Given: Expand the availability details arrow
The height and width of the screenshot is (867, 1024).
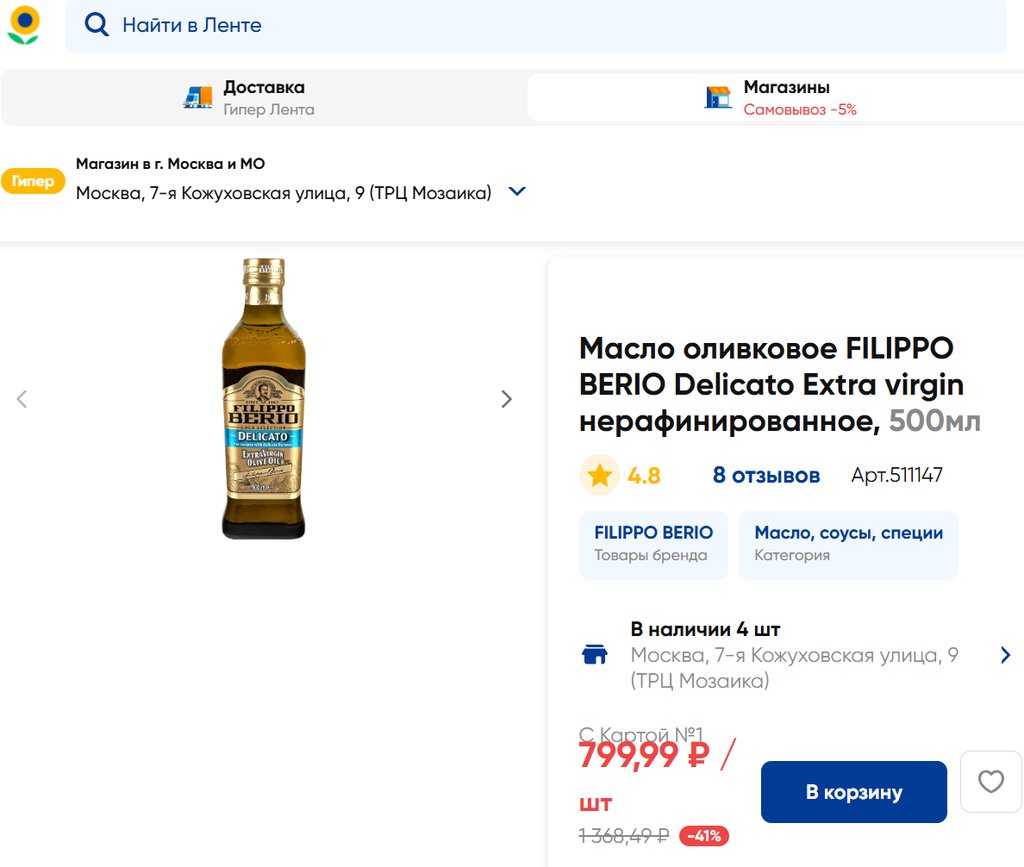Looking at the screenshot, I should (1005, 655).
